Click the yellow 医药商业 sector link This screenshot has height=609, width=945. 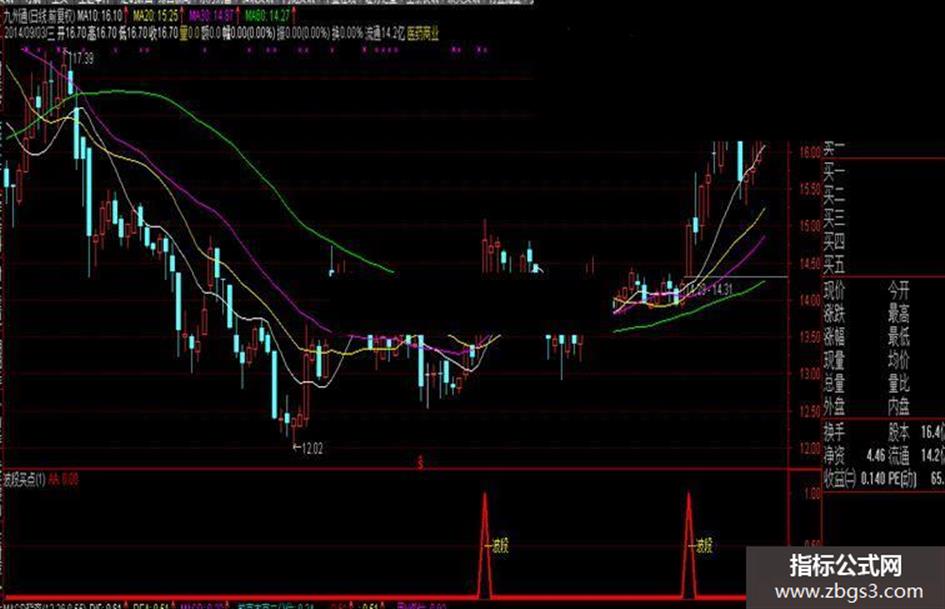(x=423, y=34)
